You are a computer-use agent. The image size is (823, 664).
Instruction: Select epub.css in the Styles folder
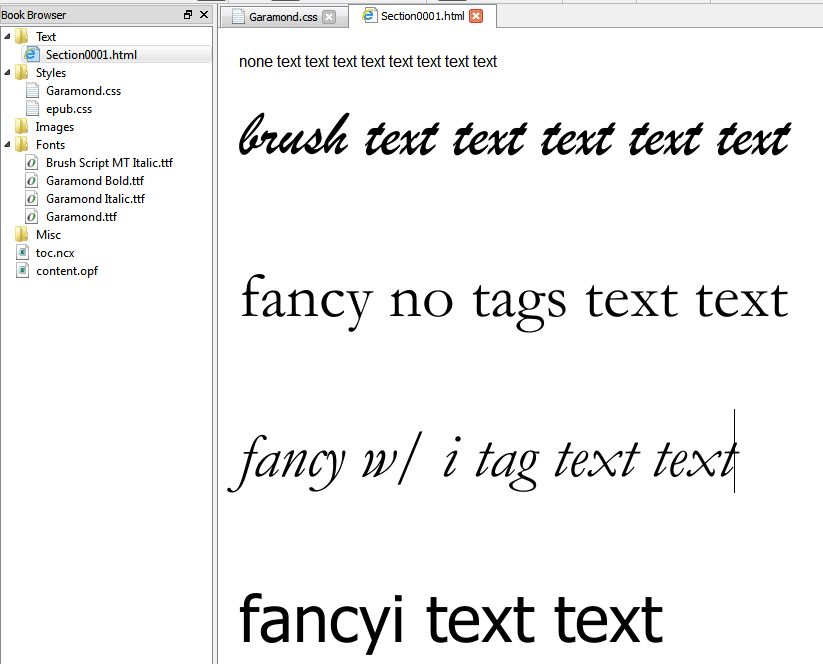[x=69, y=109]
